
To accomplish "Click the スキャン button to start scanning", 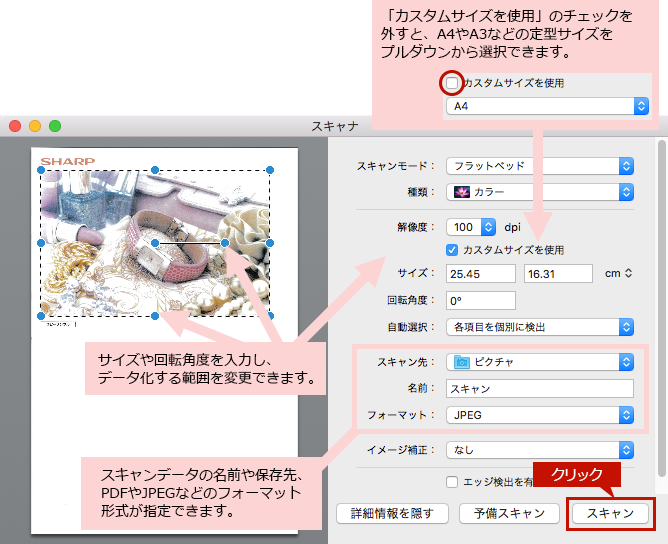I will (610, 513).
